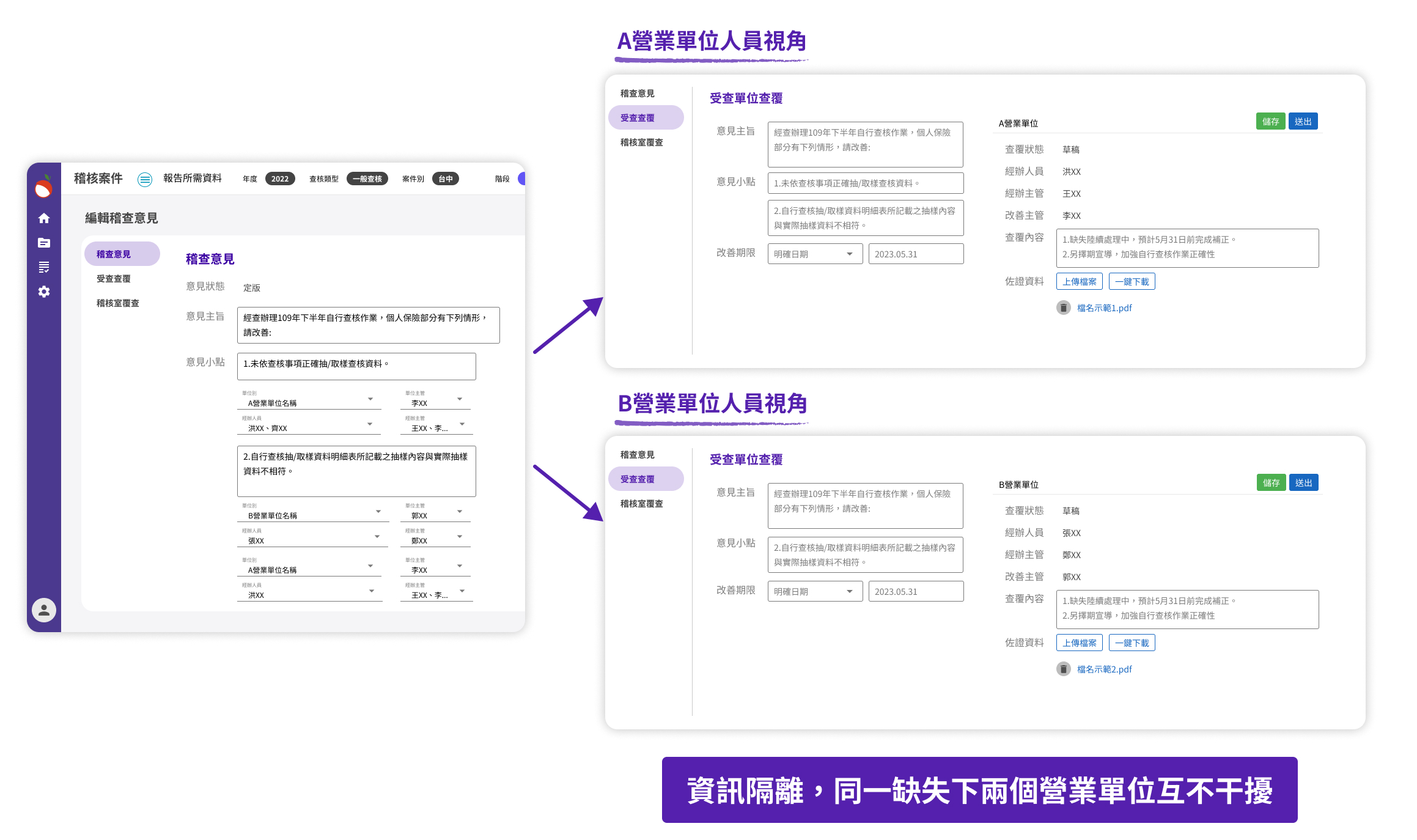Open the 明確日期 dropdown in A unit panel
Screen dimensions: 1417x840
point(815,253)
